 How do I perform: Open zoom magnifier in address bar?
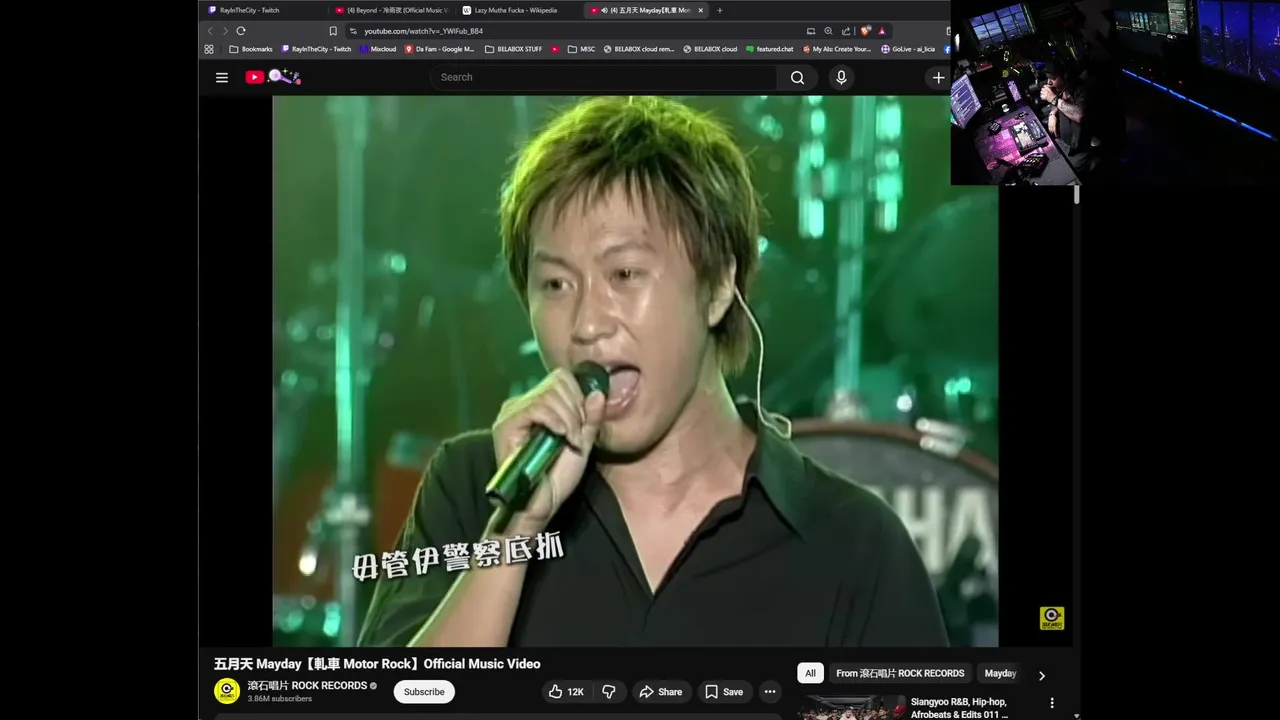pyautogui.click(x=828, y=31)
